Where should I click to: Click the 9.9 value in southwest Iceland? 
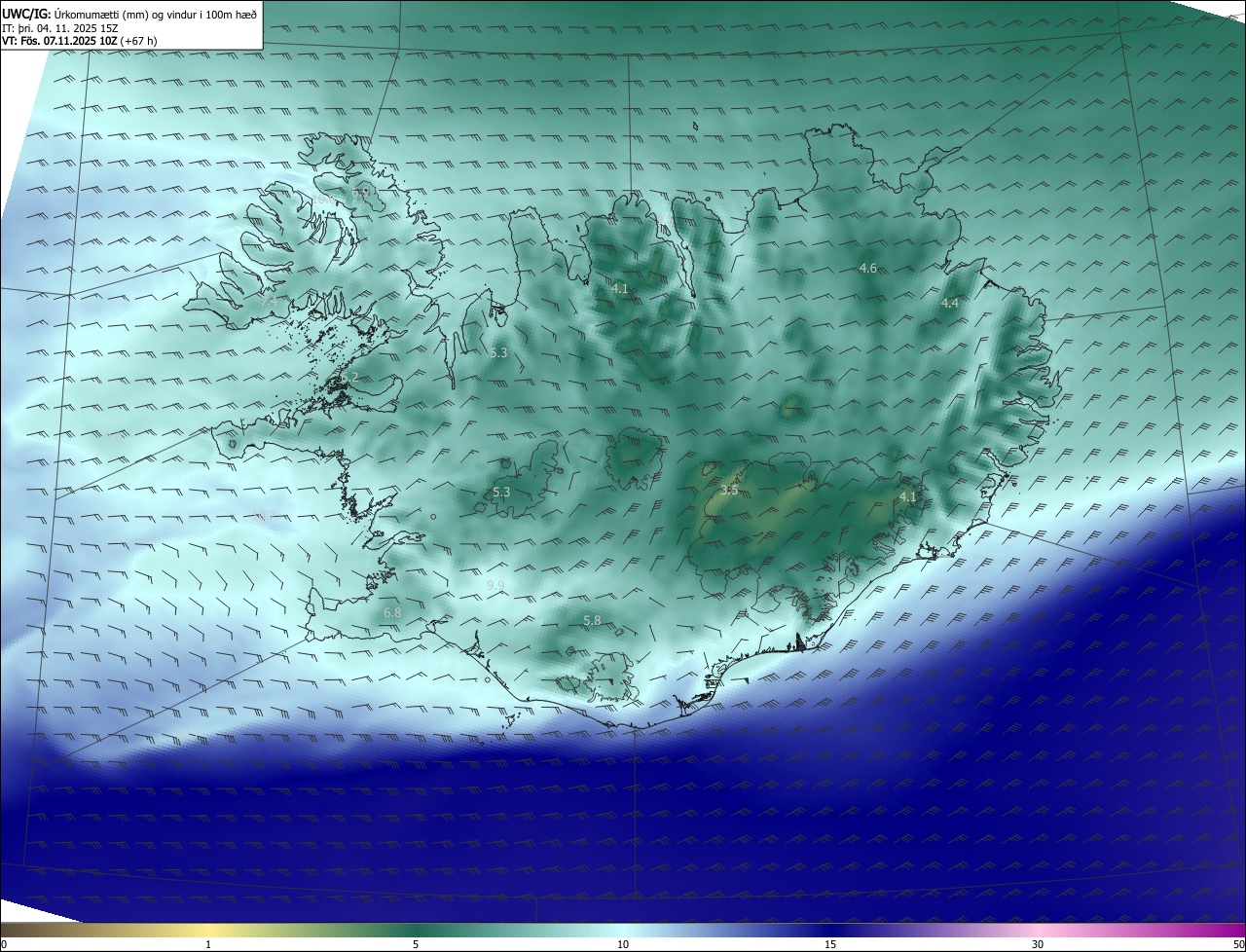click(495, 585)
